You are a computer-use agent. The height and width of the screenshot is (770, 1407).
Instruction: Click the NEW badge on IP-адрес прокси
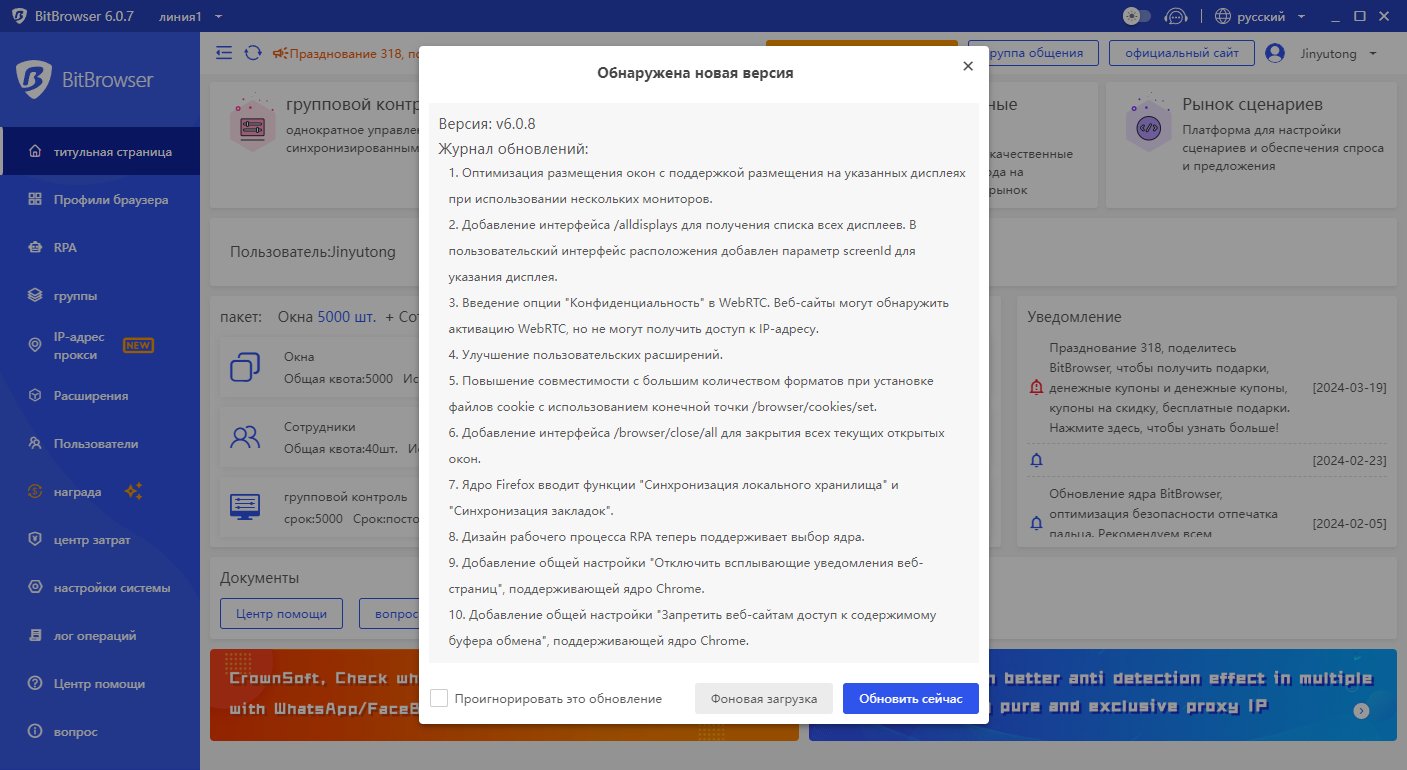click(x=138, y=346)
